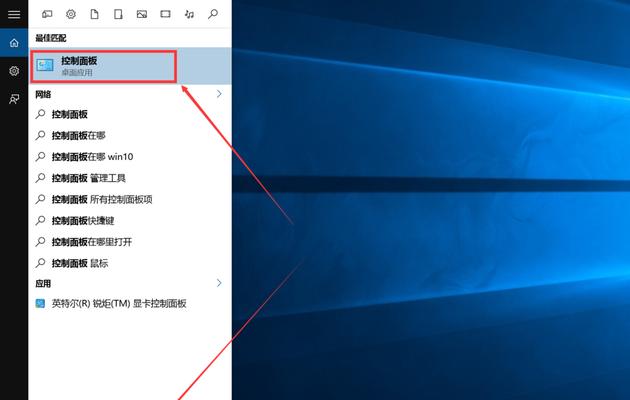Click the Control Panel app icon in best match
The image size is (630, 400).
tap(45, 65)
